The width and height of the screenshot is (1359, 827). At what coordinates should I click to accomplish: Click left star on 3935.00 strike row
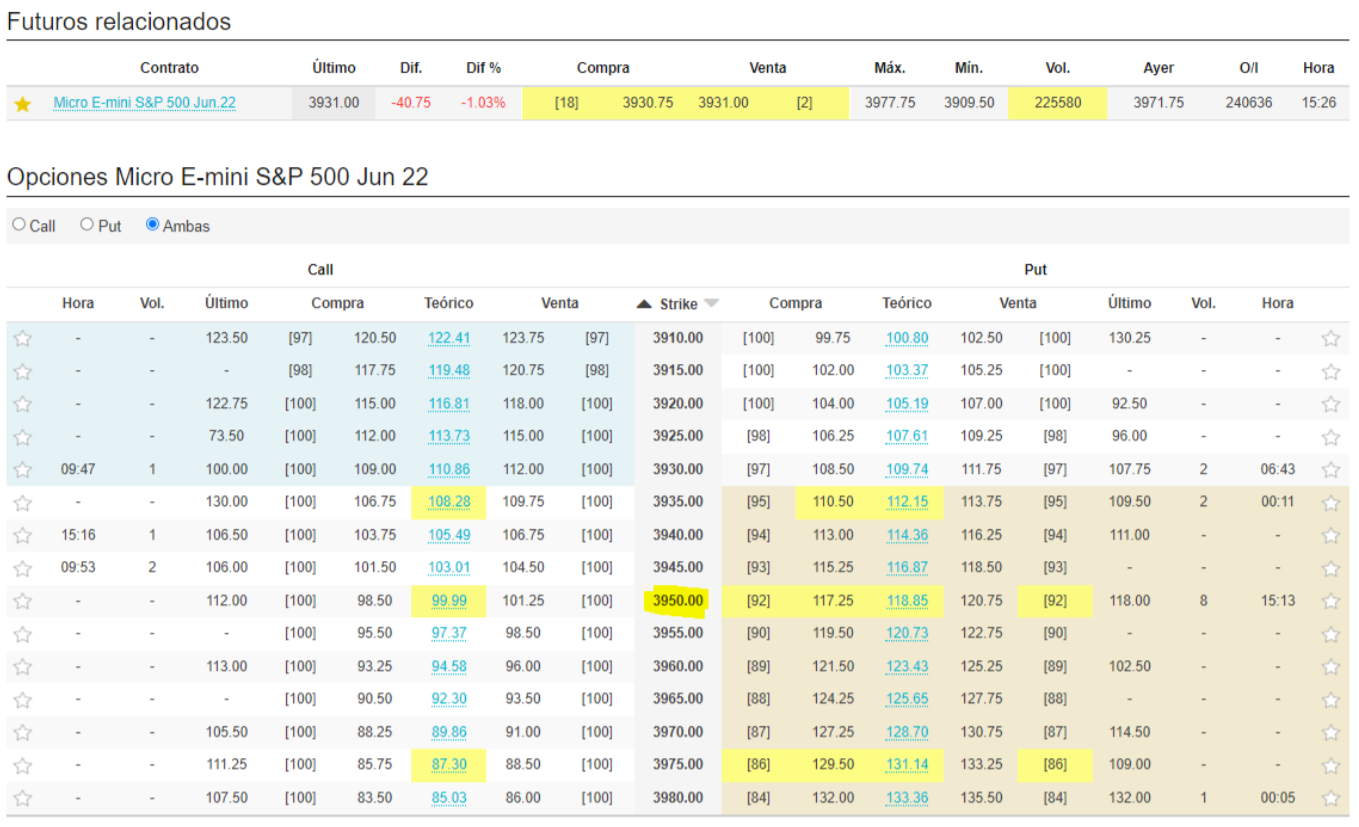pyautogui.click(x=23, y=502)
